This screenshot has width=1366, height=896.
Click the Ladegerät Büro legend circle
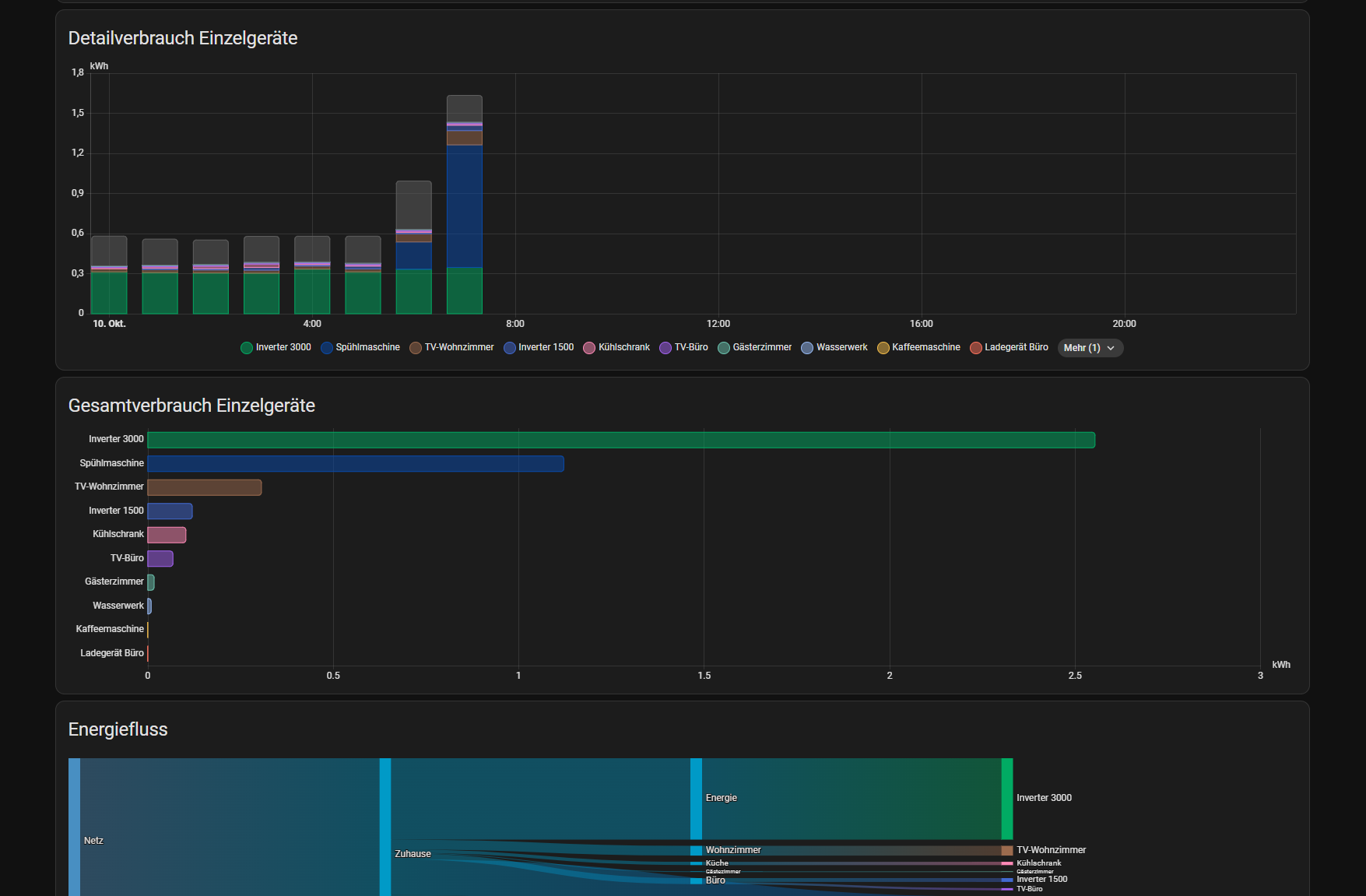click(x=976, y=348)
